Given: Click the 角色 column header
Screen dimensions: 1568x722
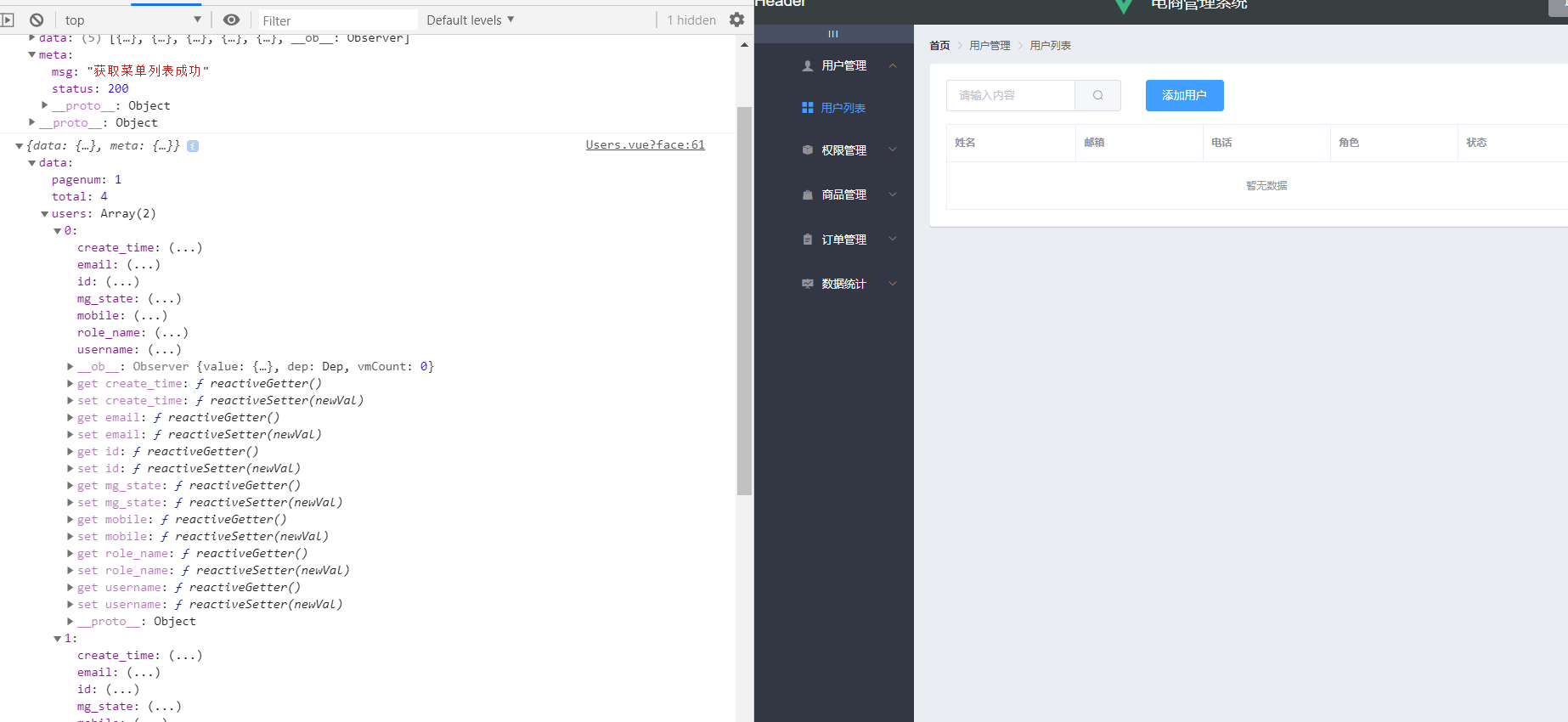Looking at the screenshot, I should [x=1349, y=143].
